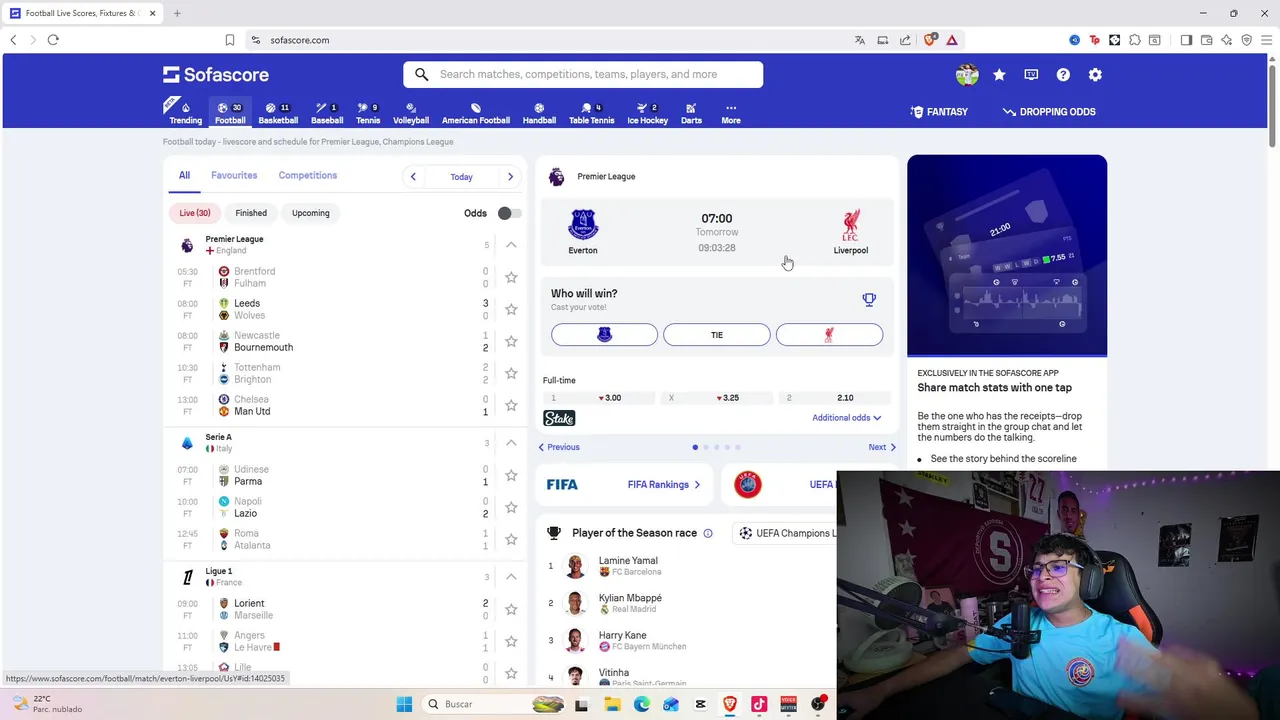Open the feedback message icon in the header

[1031, 75]
